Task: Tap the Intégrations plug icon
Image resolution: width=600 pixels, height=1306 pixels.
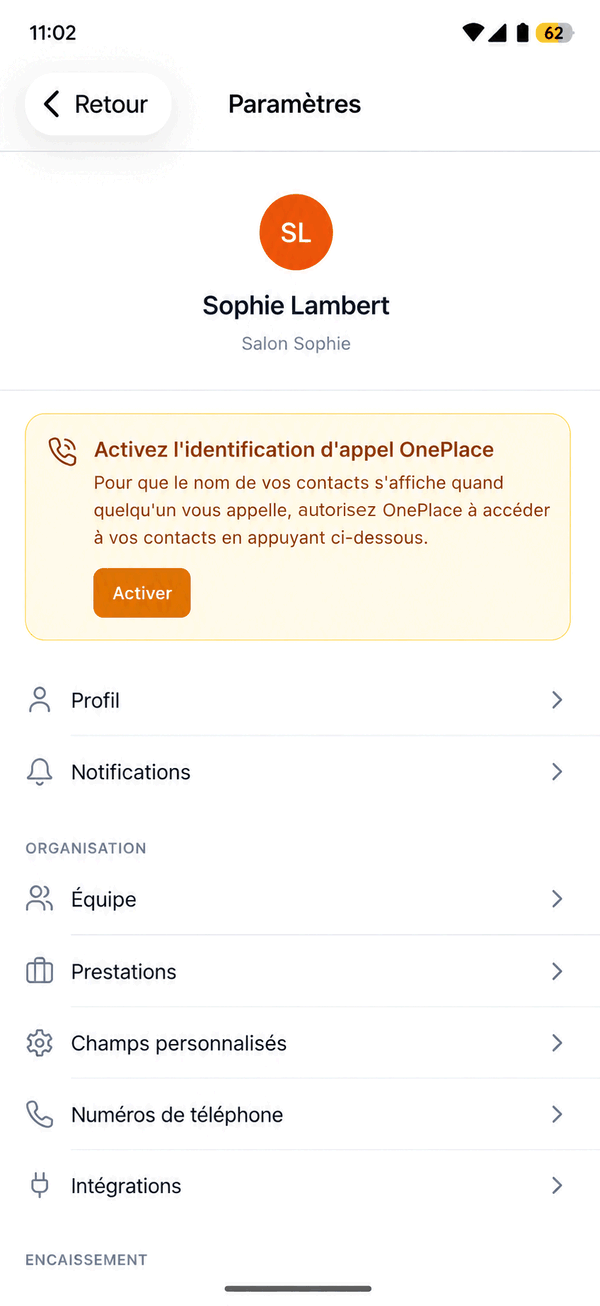Action: [x=40, y=1186]
